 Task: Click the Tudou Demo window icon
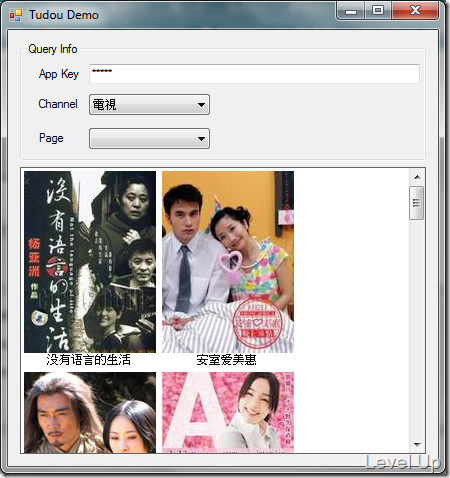(16, 15)
